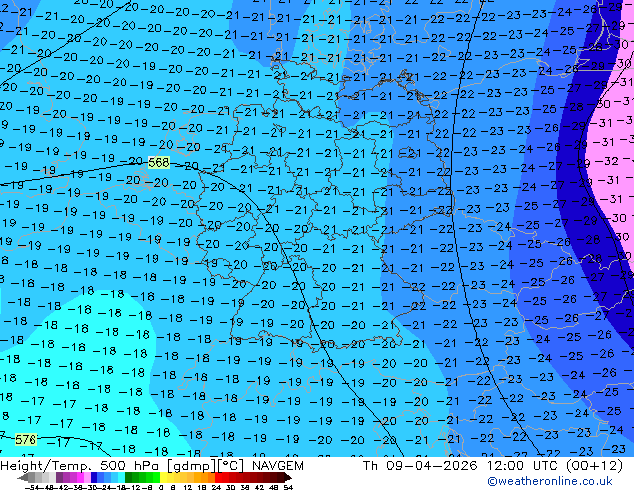Select the light pink legend swatch near -30
The height and width of the screenshot is (490, 634).
(87, 477)
